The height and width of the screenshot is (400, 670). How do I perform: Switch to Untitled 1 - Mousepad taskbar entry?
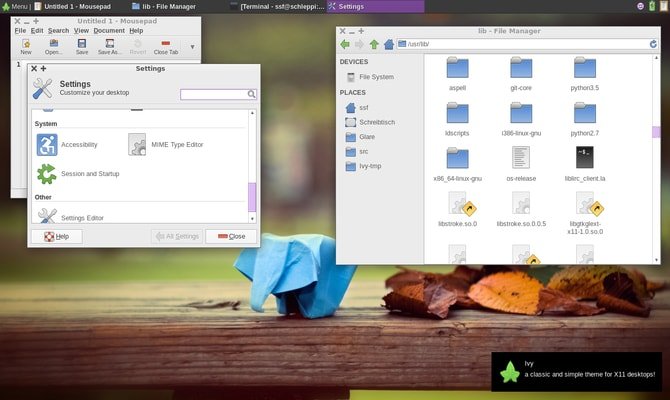[73, 6]
